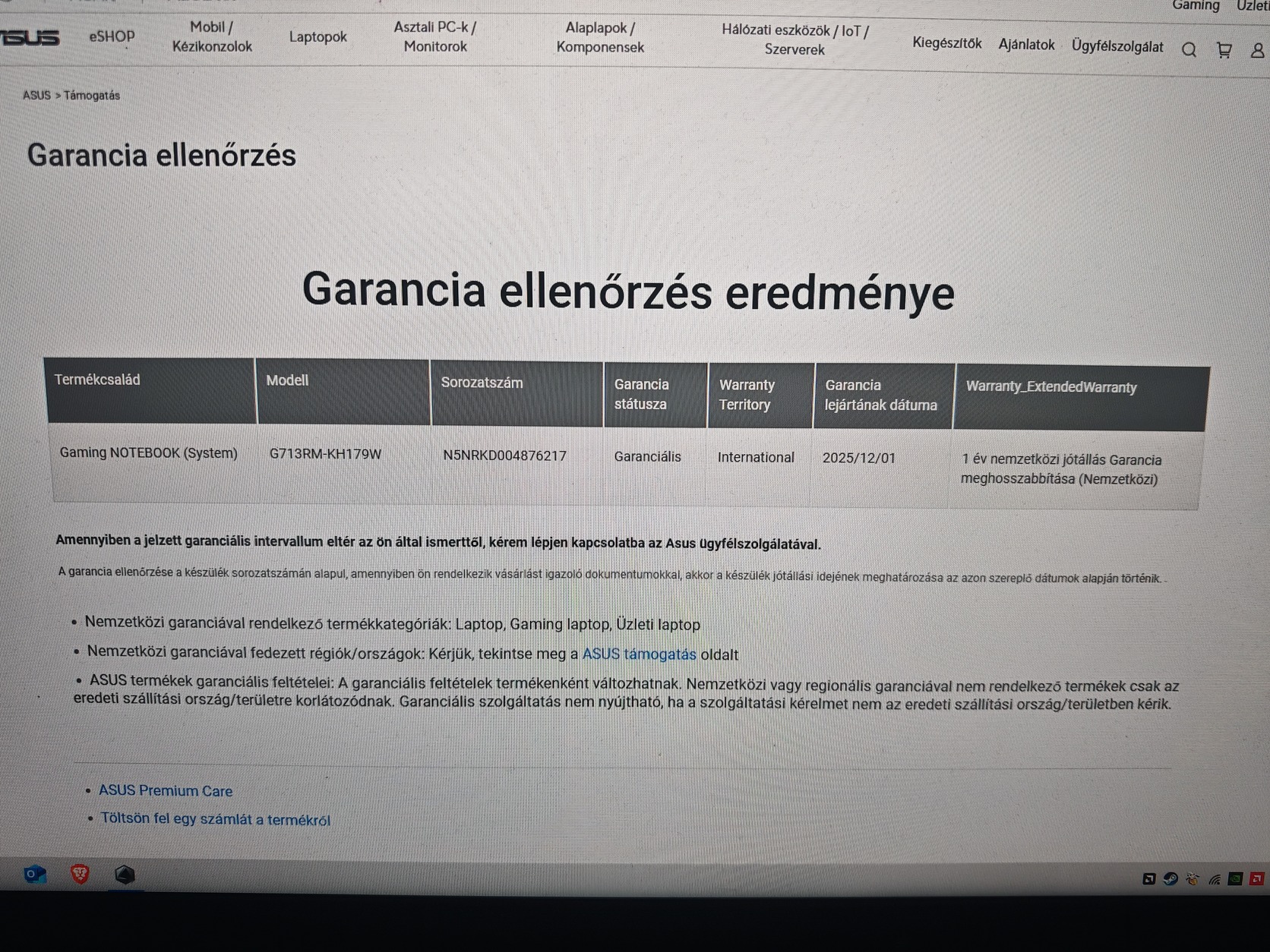Open the Ajánlatok menu
The width and height of the screenshot is (1270, 952).
click(1026, 45)
